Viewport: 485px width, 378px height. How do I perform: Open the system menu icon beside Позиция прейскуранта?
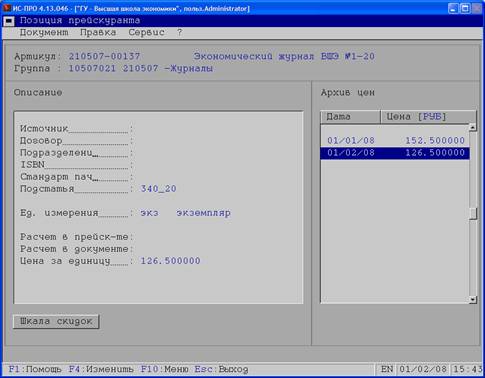point(9,21)
